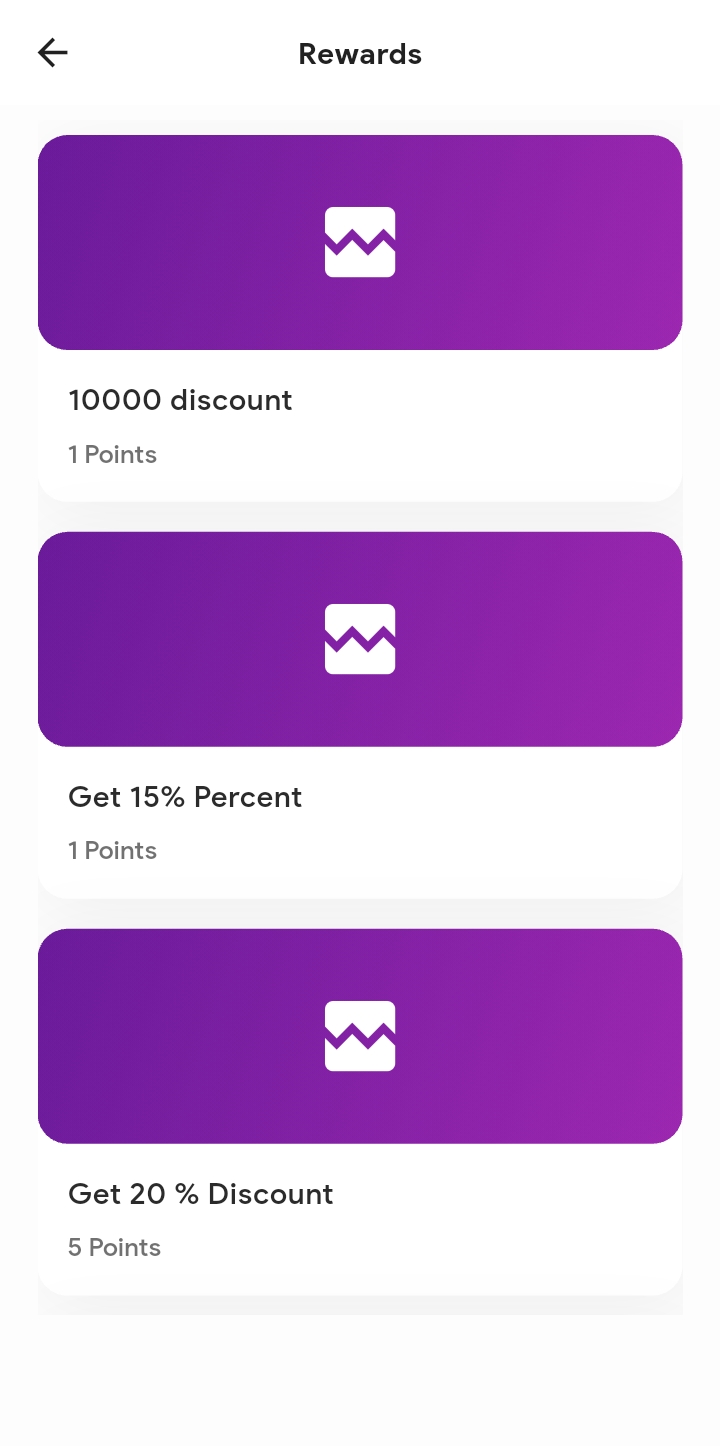The height and width of the screenshot is (1446, 720).
Task: Click the placeholder image icon on Get 15% Percent
Action: pos(360,639)
